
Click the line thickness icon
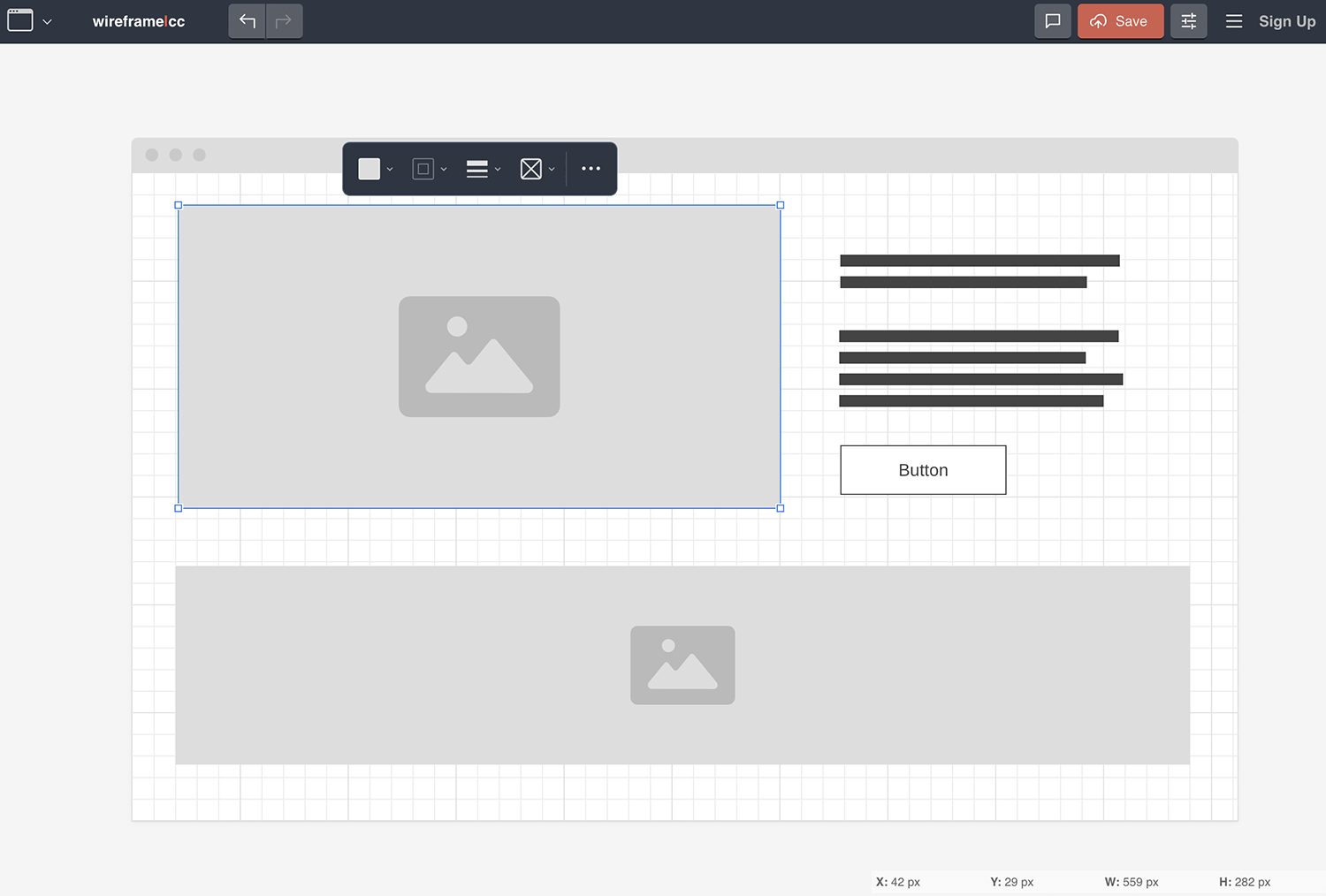(x=477, y=169)
